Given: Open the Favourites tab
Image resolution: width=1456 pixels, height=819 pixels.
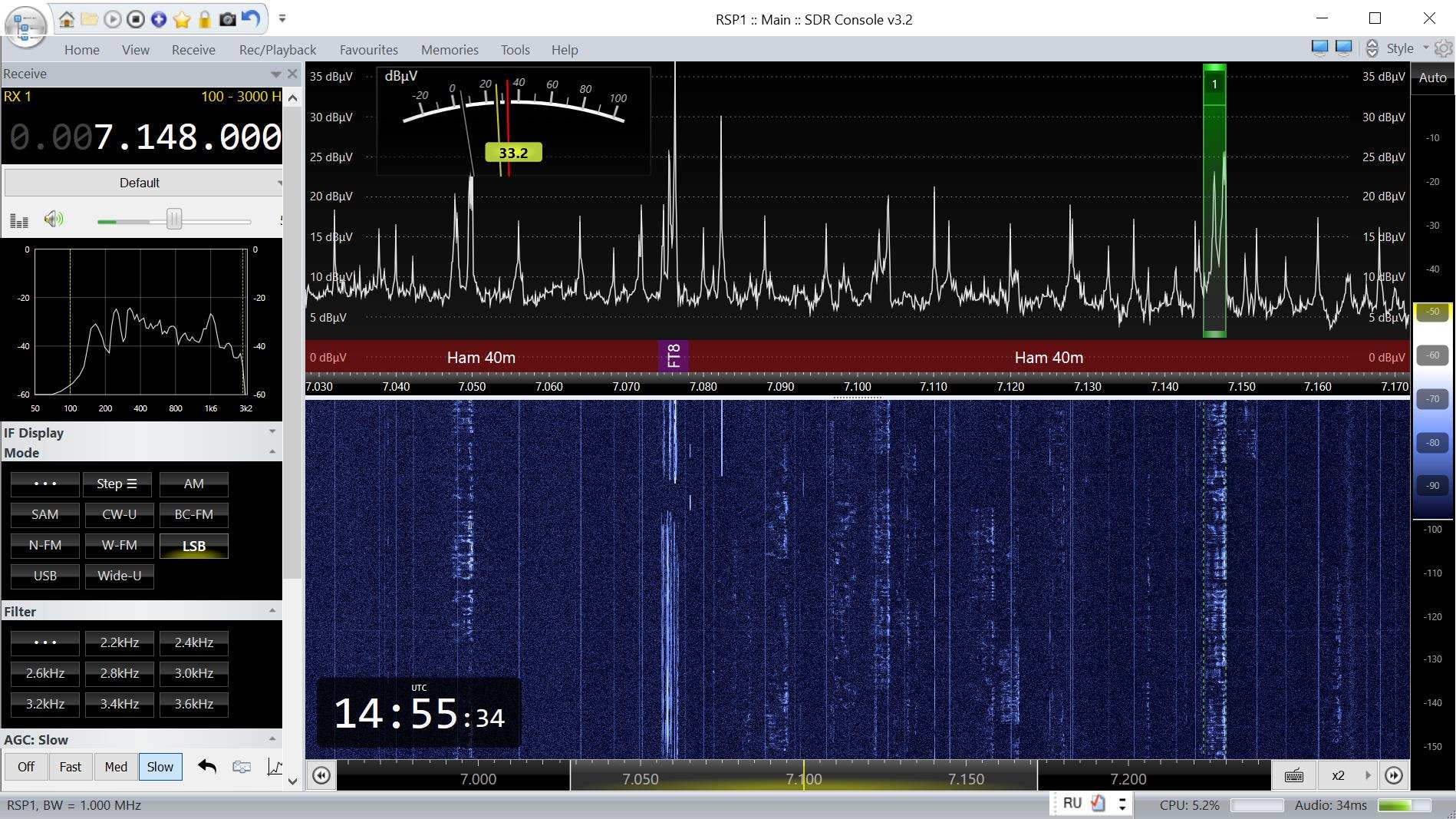Looking at the screenshot, I should [x=369, y=50].
